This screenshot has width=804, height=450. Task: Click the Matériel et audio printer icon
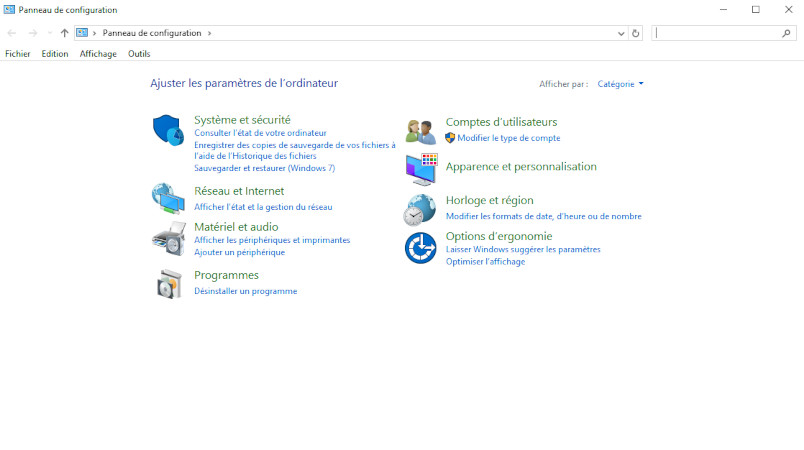coord(168,239)
